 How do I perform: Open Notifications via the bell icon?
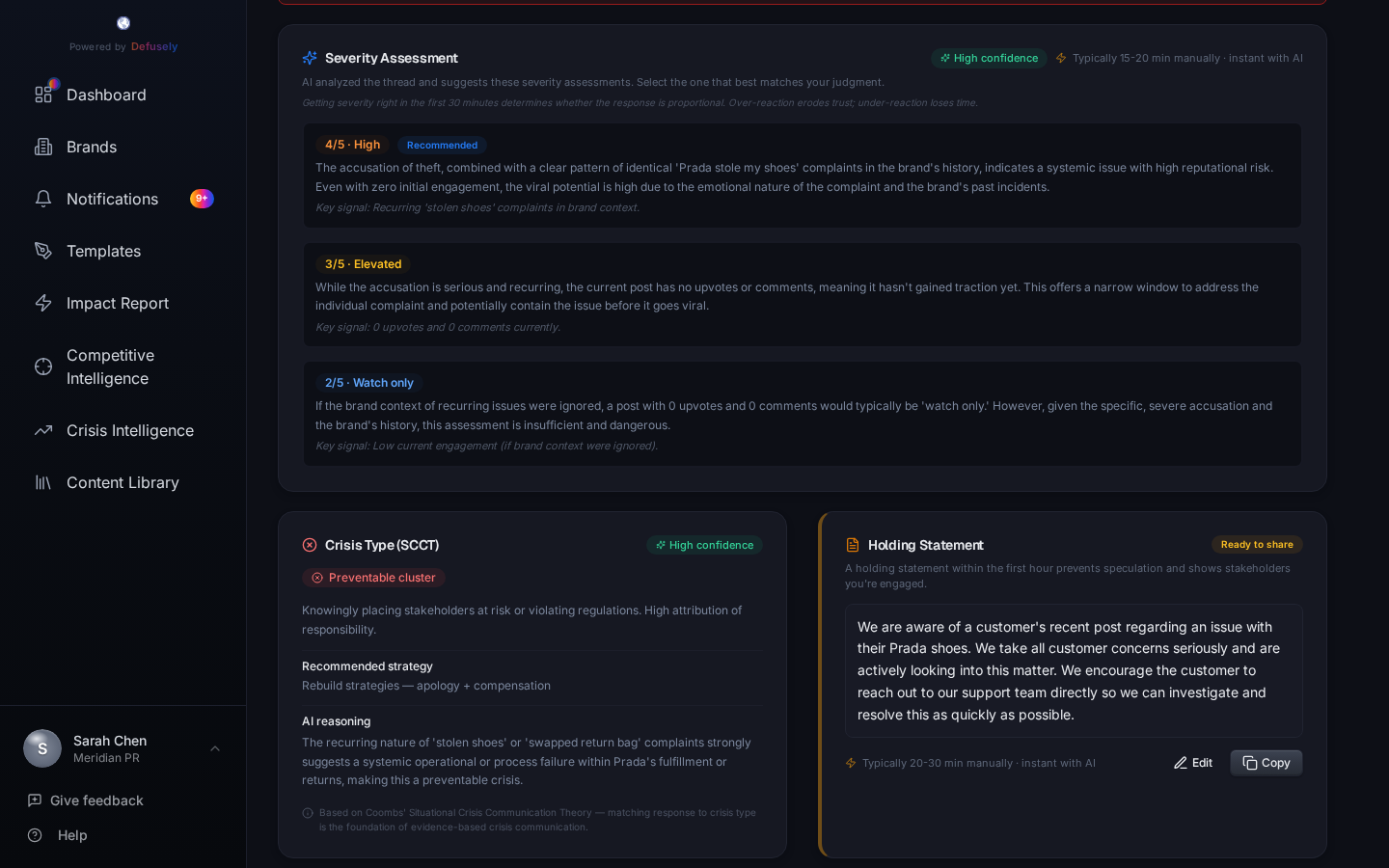pyautogui.click(x=43, y=199)
